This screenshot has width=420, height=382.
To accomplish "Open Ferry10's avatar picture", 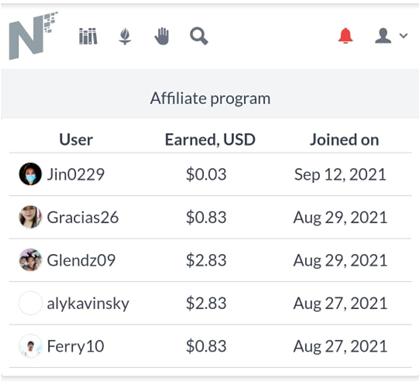I will coord(30,346).
